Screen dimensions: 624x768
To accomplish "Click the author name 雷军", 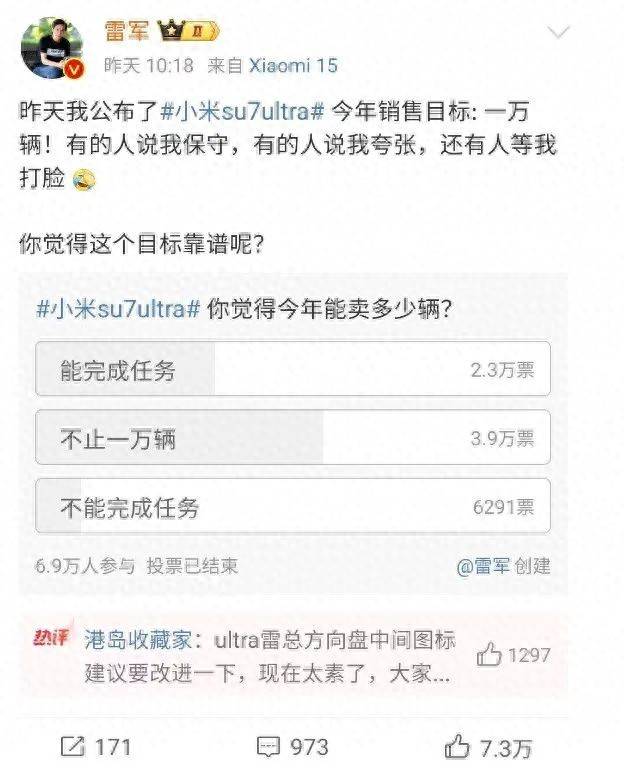I will 126,31.
